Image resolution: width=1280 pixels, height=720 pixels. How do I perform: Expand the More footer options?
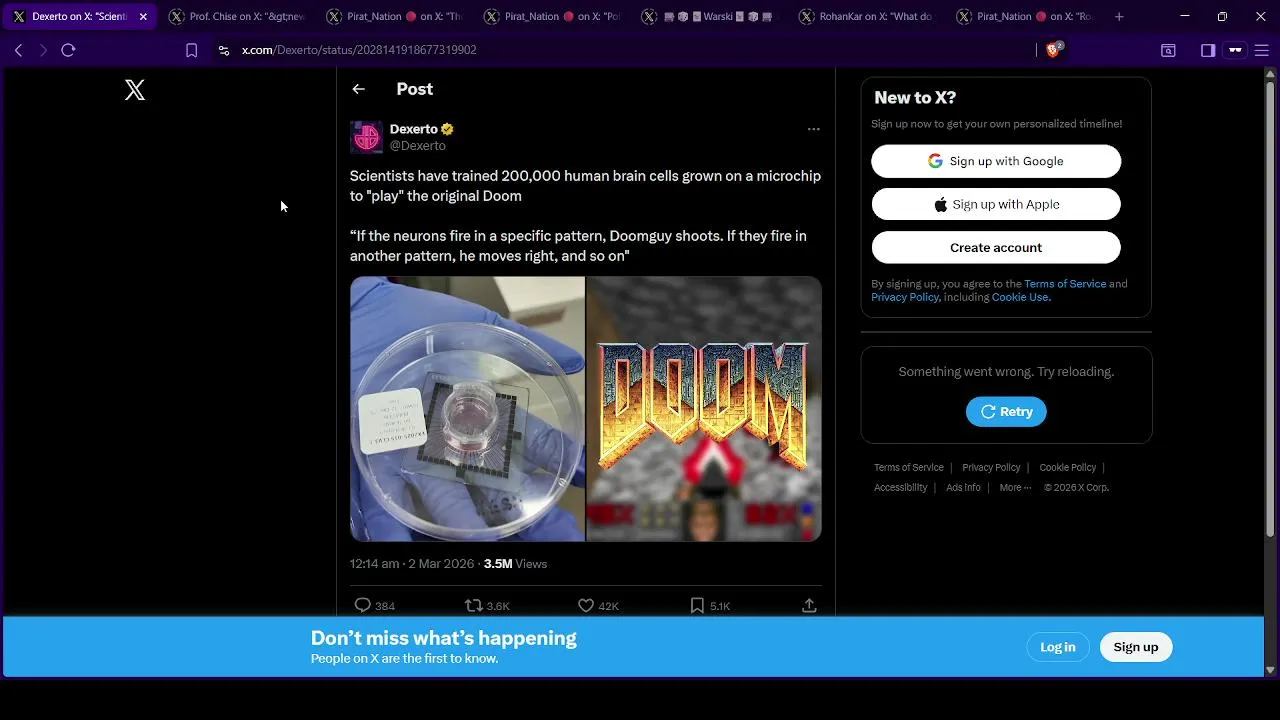[1015, 487]
